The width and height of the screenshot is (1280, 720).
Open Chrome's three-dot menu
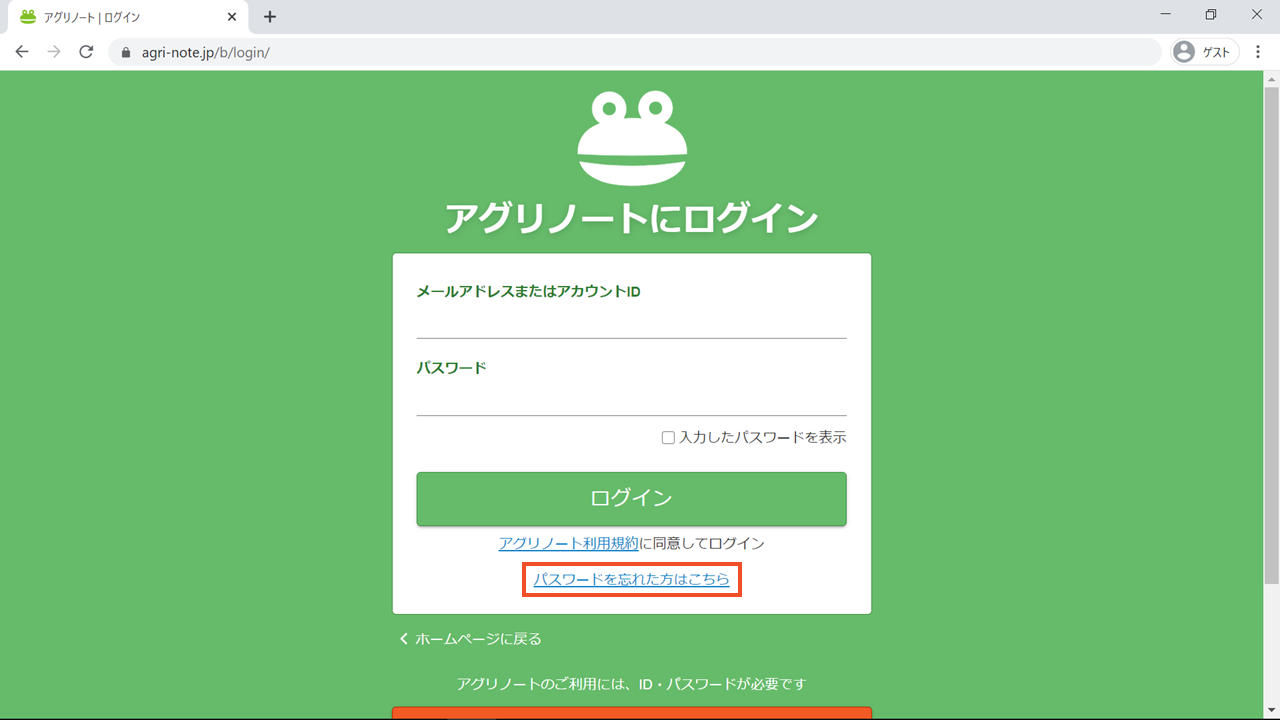tap(1258, 52)
